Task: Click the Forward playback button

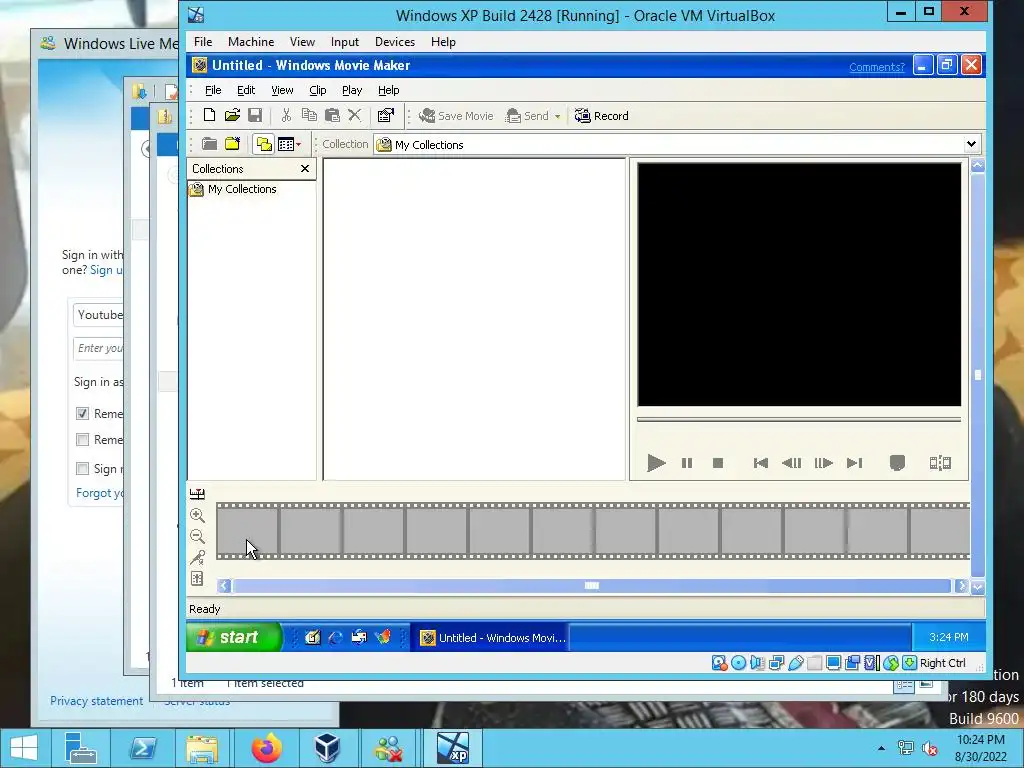Action: [x=854, y=463]
